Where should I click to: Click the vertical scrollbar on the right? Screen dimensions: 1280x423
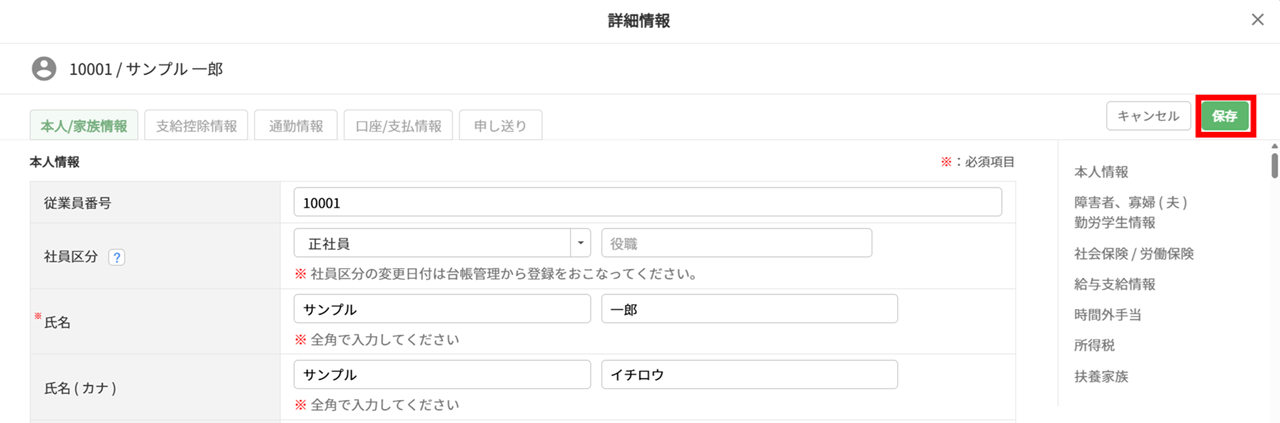pos(1274,165)
